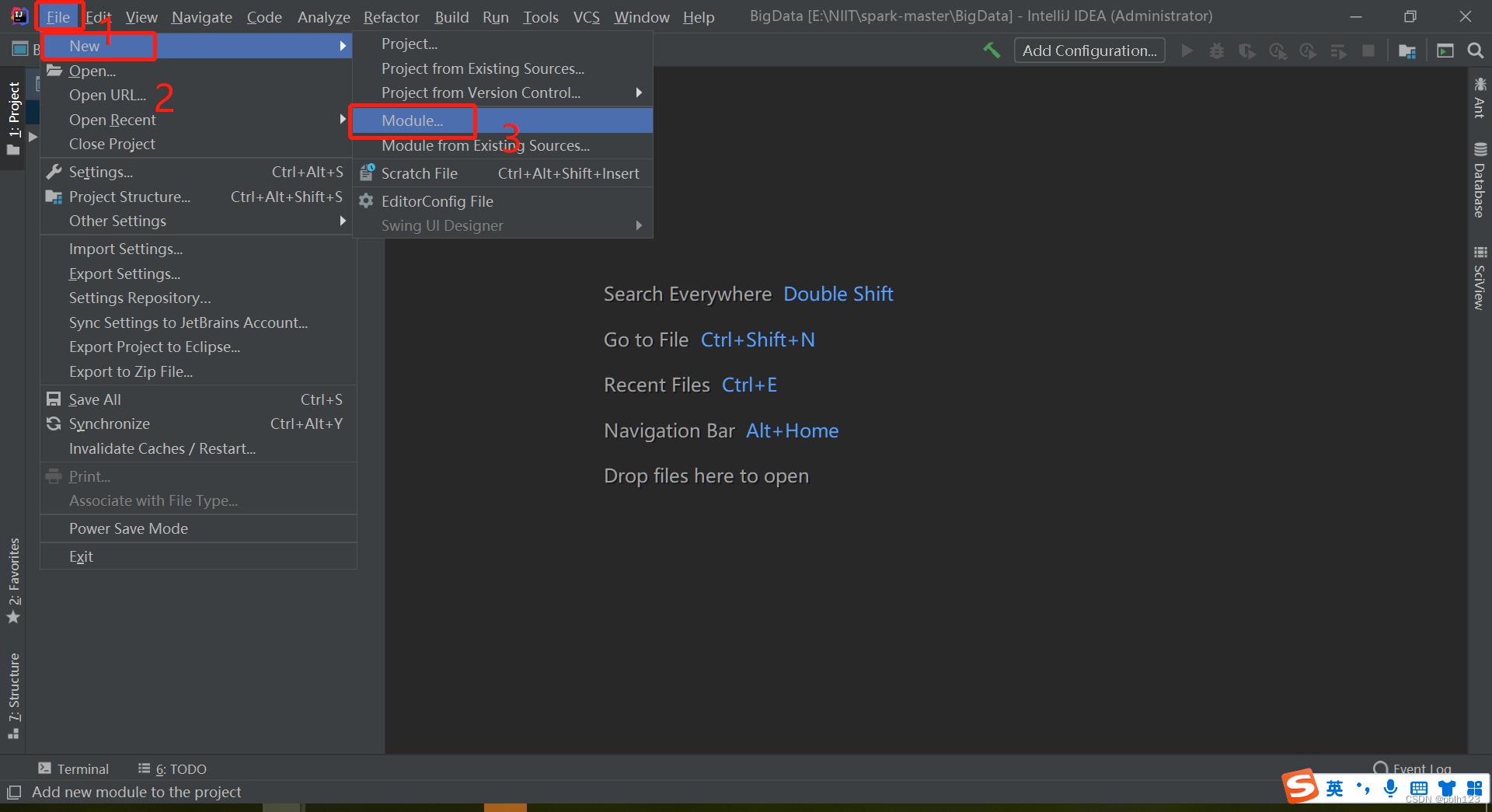Image resolution: width=1492 pixels, height=812 pixels.
Task: Click Close Project menu entry
Action: (198, 144)
